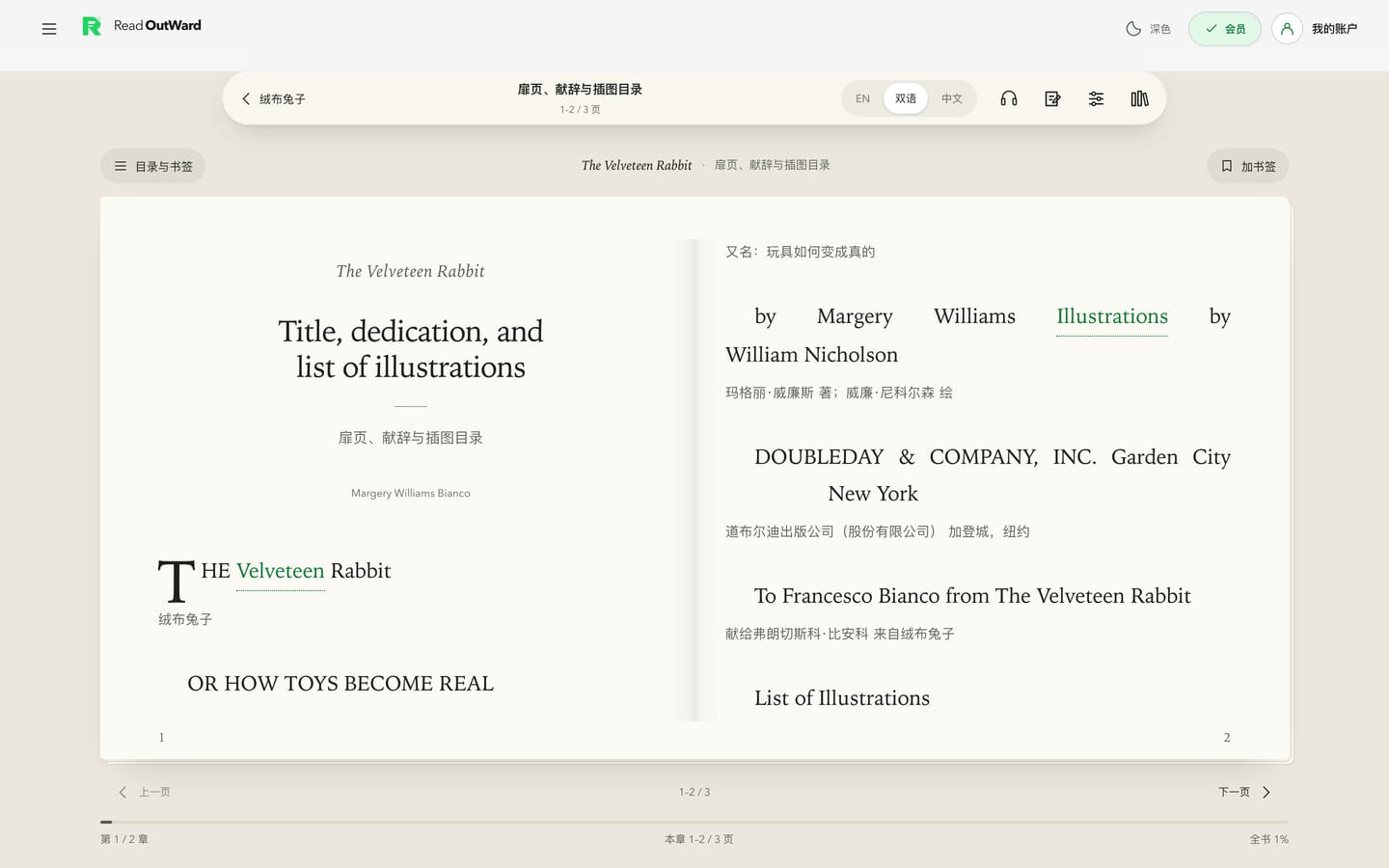Open the 会员 membership button
Image resolution: width=1389 pixels, height=868 pixels.
(1224, 29)
